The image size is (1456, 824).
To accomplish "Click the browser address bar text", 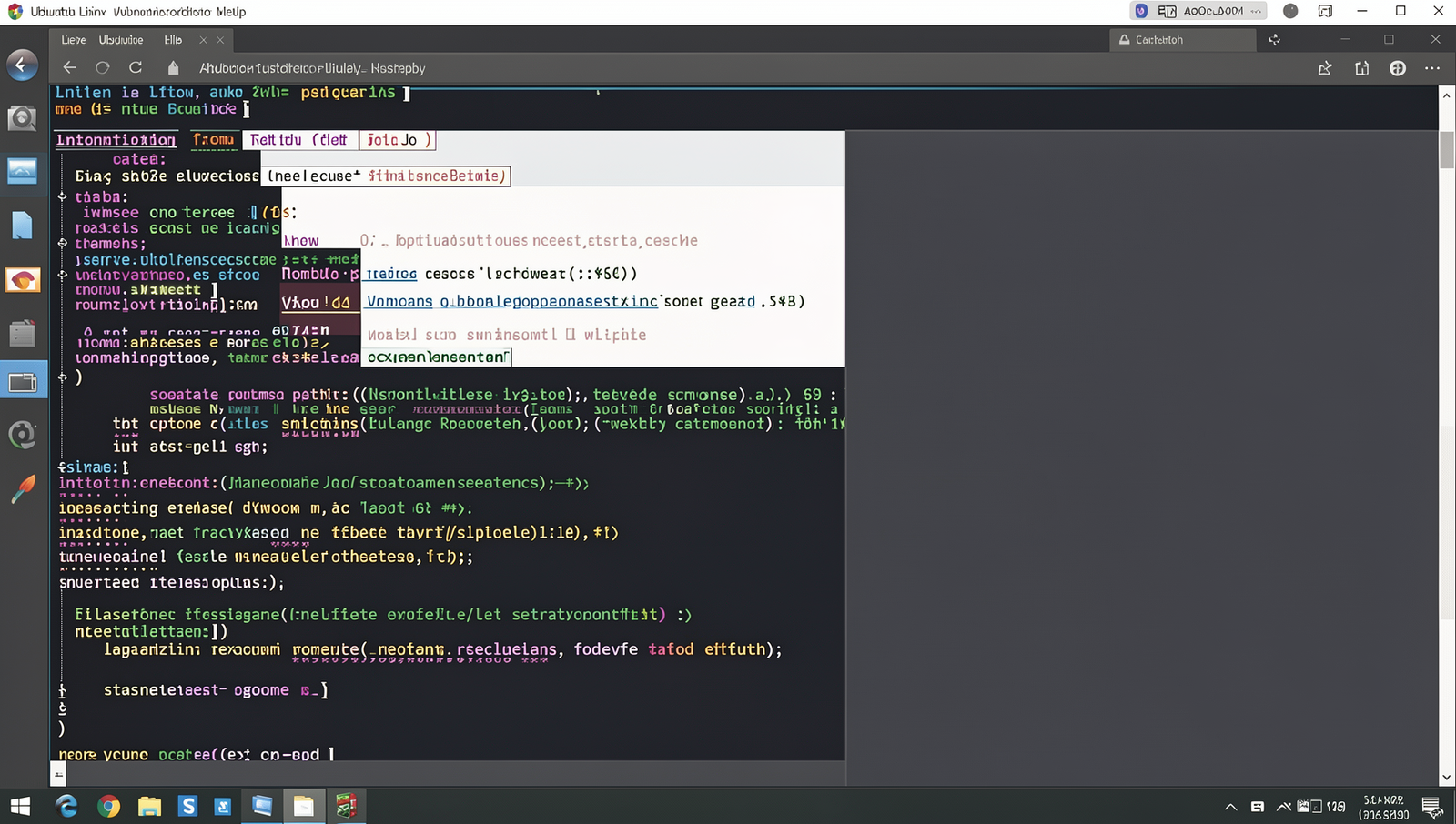I will tap(312, 68).
